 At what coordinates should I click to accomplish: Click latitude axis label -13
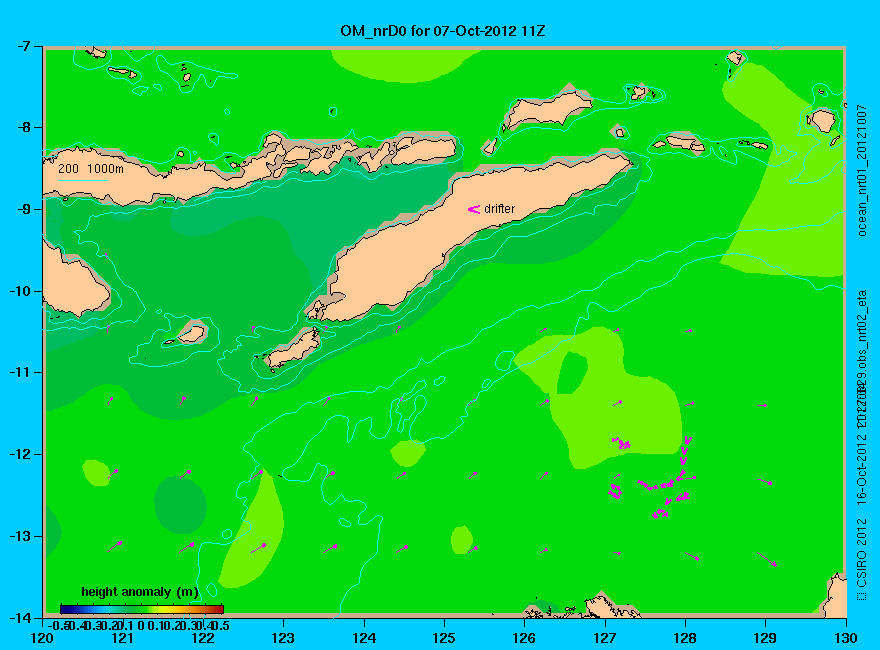(x=20, y=536)
